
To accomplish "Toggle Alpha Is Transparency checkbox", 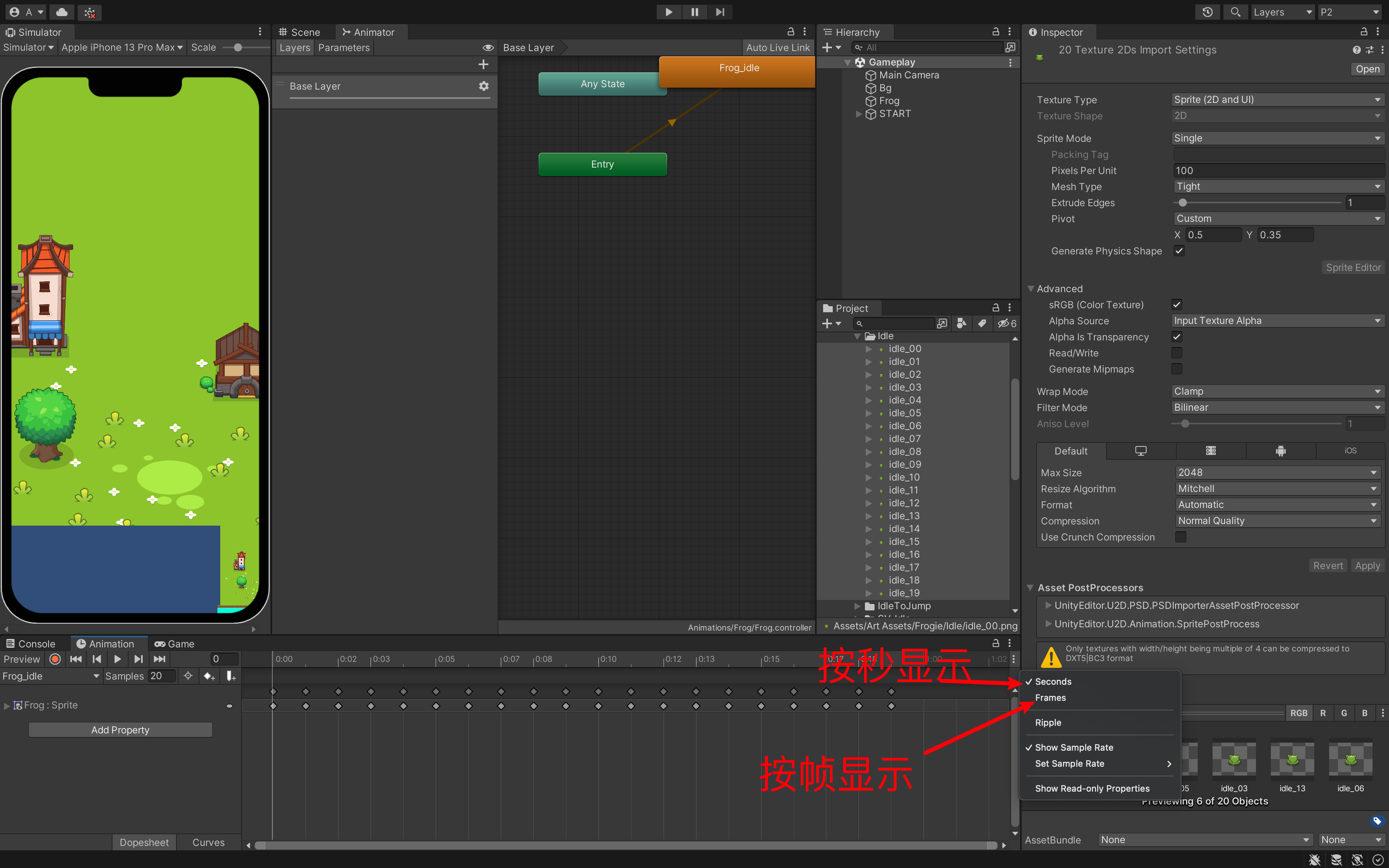I will pyautogui.click(x=1177, y=337).
